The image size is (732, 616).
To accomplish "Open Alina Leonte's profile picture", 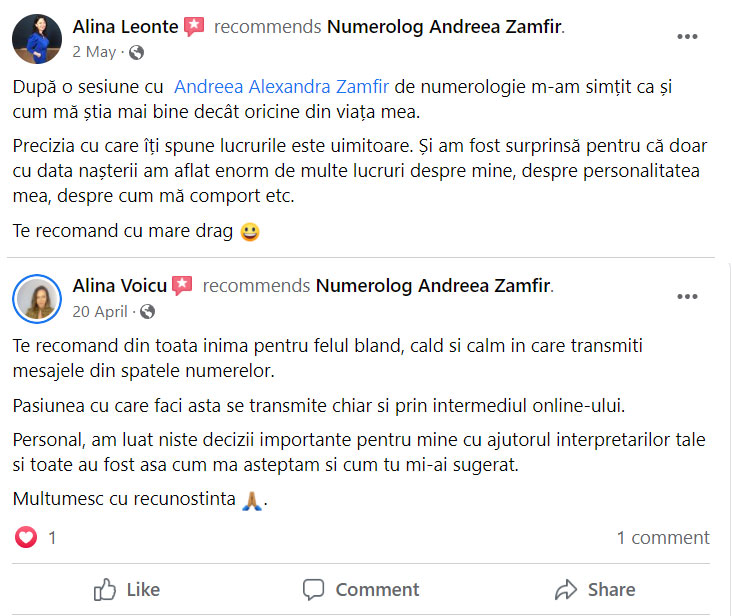I will coord(37,39).
